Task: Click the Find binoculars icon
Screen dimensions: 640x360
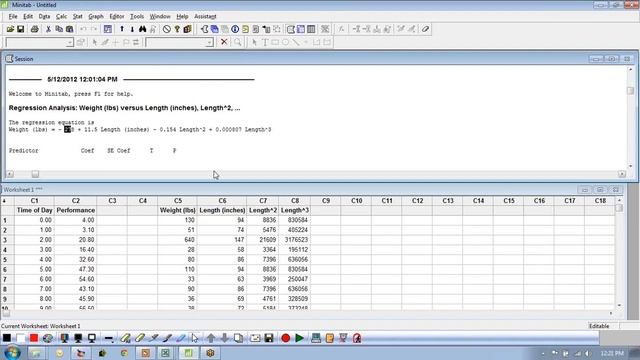Action: (142, 29)
